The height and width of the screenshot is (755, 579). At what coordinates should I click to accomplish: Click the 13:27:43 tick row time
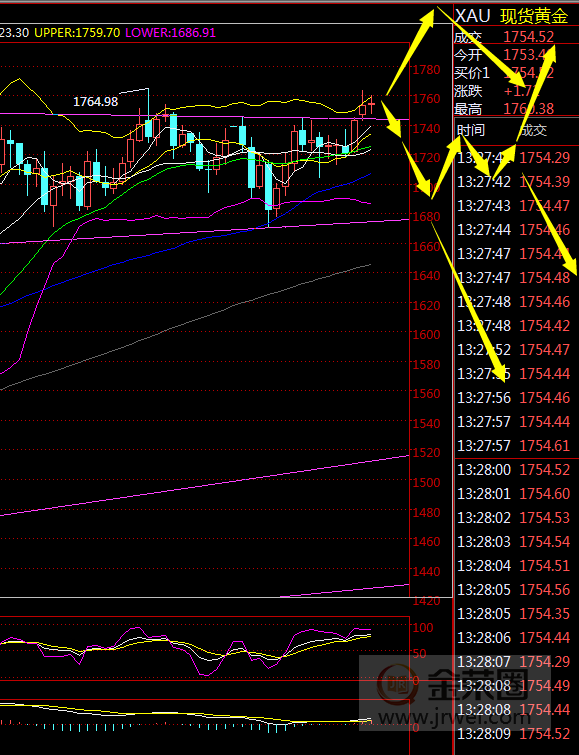[484, 206]
